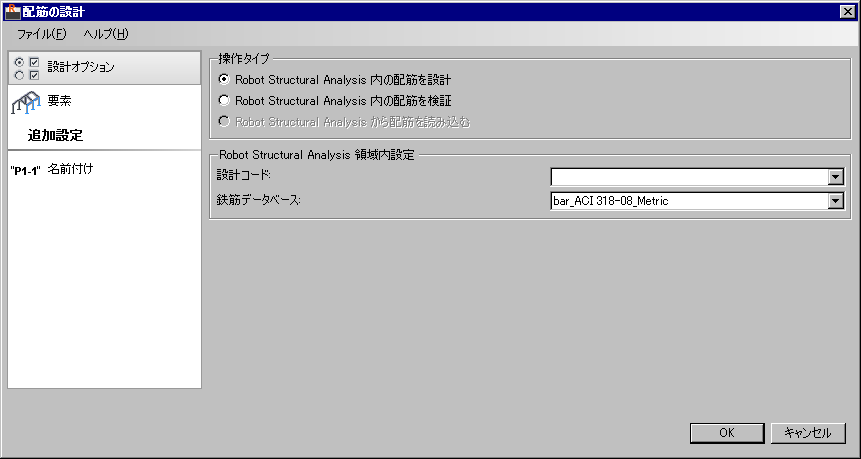The image size is (861, 459).
Task: Confirm with the OK button
Action: 727,433
